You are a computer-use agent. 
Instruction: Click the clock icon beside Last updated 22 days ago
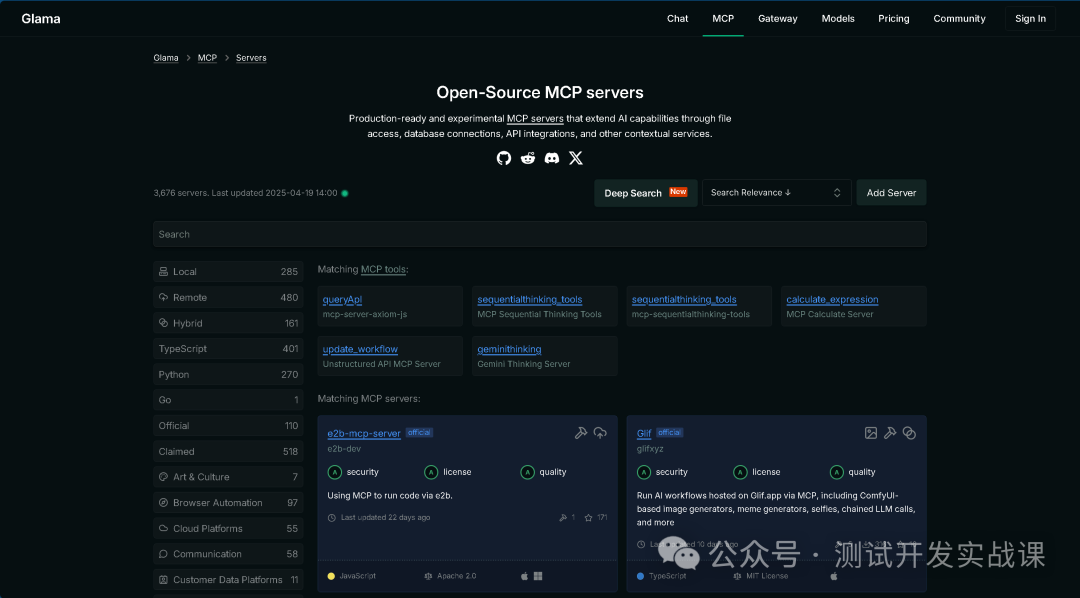click(x=331, y=517)
